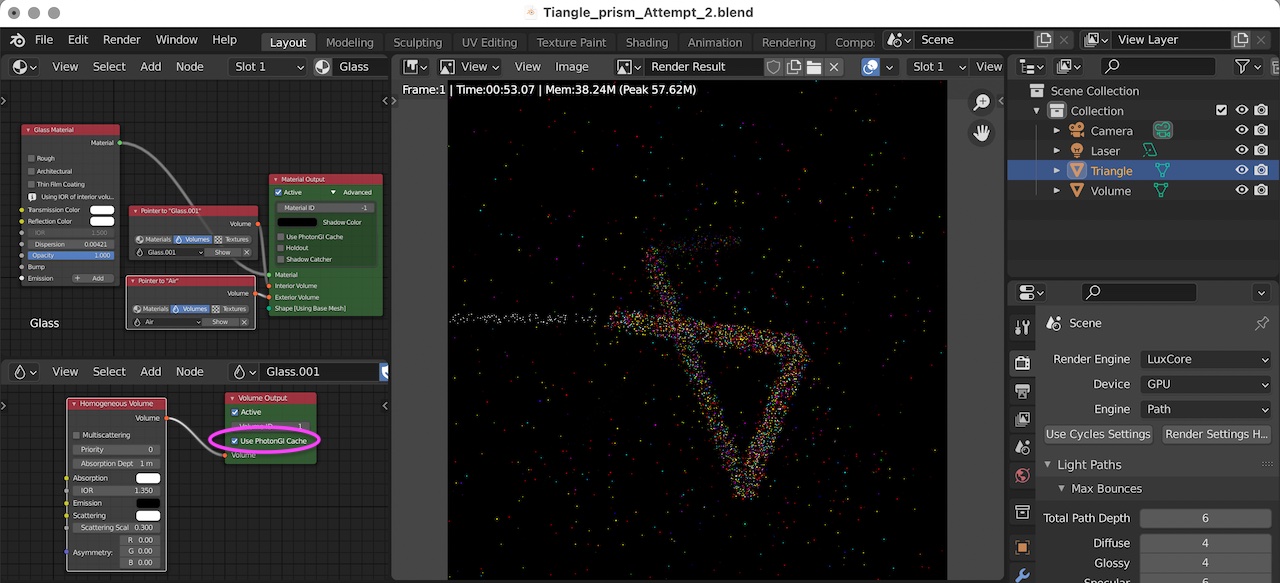Hide the Camera object in viewport
The height and width of the screenshot is (583, 1280).
(x=1241, y=131)
